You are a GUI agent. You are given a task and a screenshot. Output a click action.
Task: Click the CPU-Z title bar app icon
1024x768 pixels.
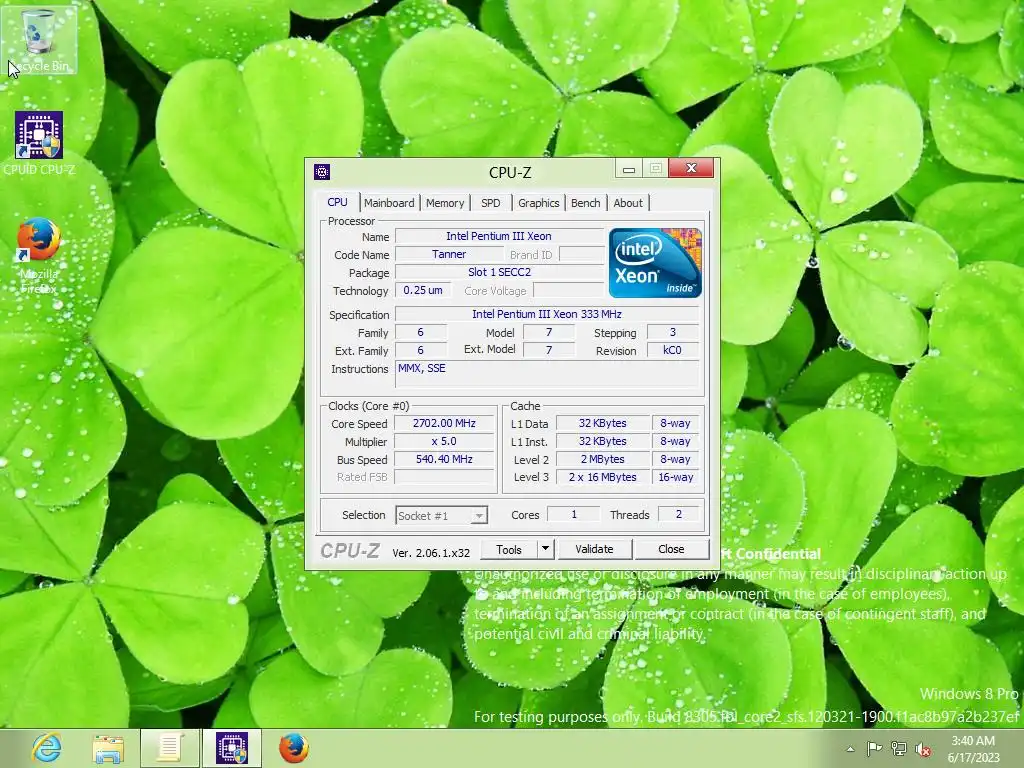coord(322,172)
